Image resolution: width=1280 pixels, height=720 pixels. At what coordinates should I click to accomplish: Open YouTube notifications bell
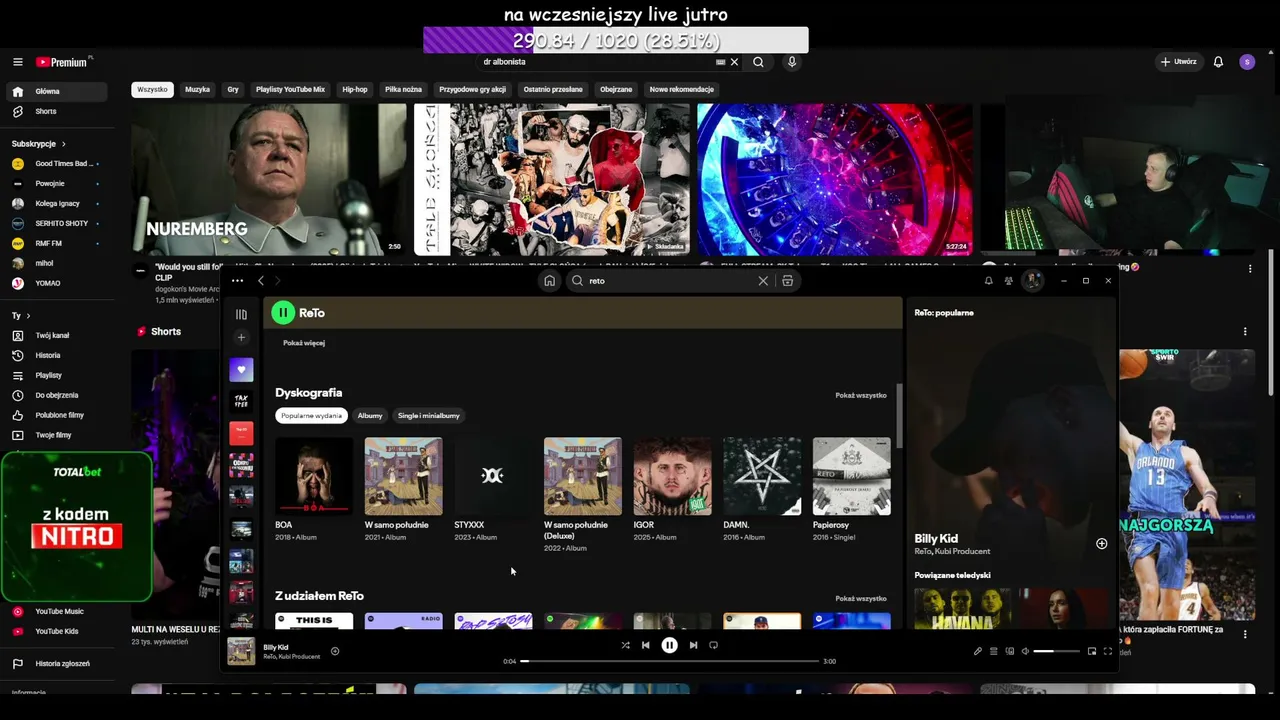click(x=1218, y=62)
